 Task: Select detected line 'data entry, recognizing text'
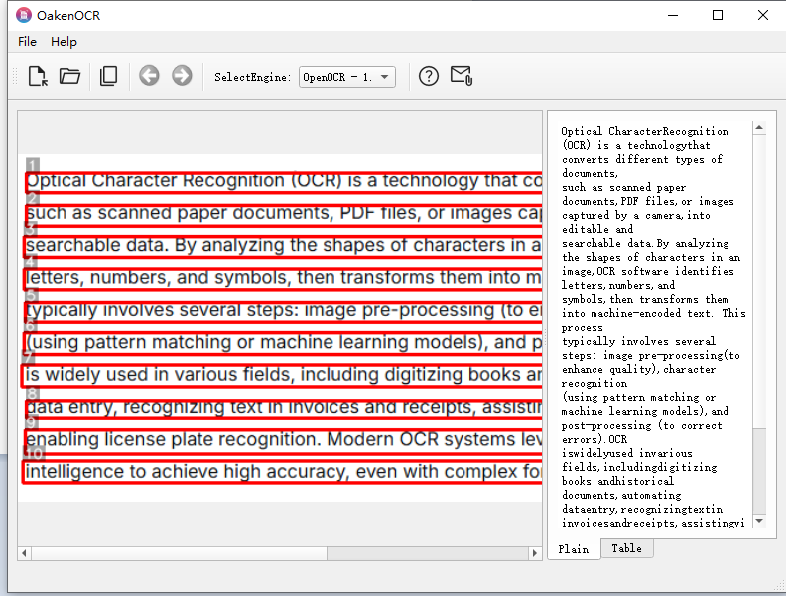tap(284, 408)
